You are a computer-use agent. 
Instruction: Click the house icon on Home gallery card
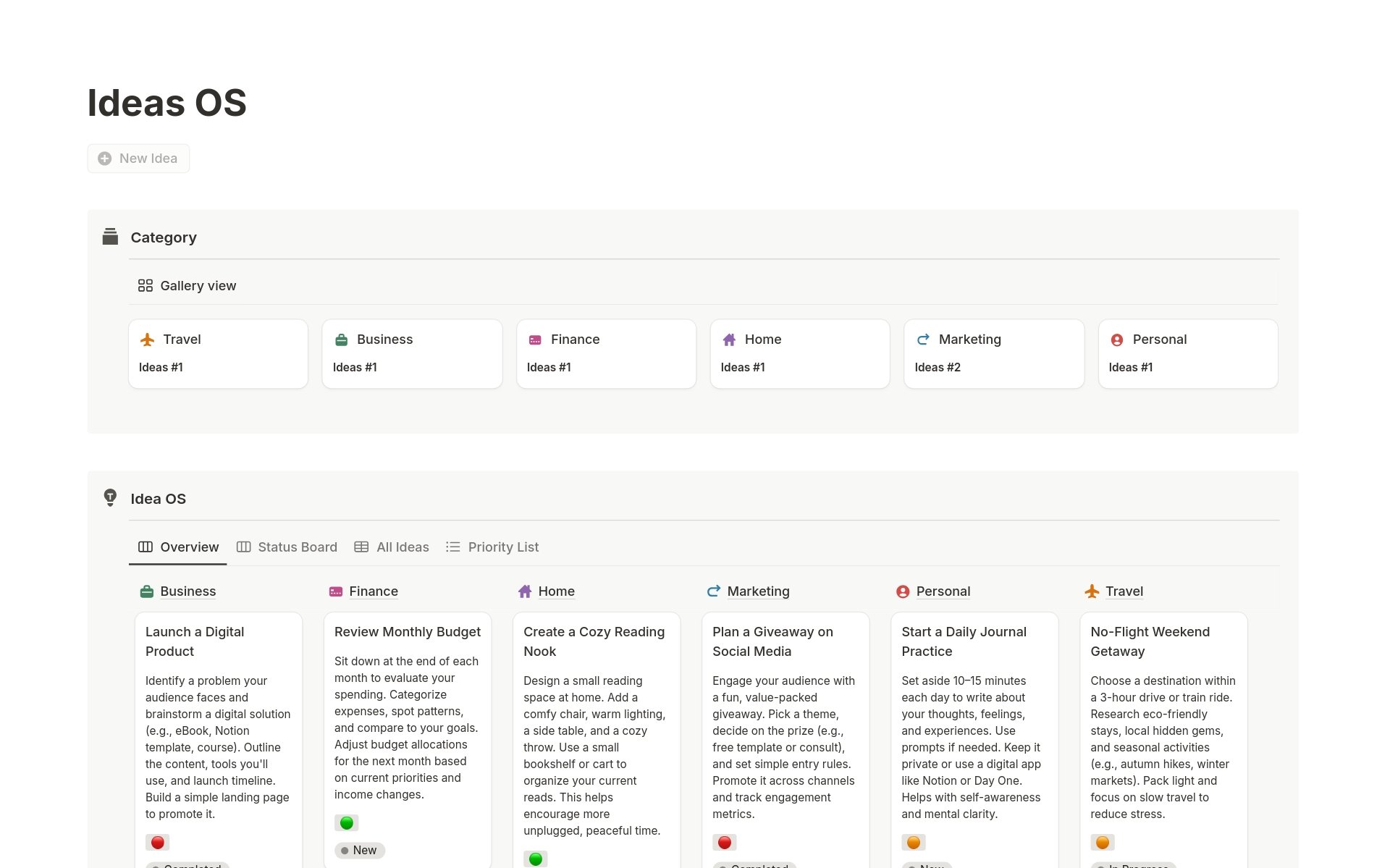(x=729, y=340)
